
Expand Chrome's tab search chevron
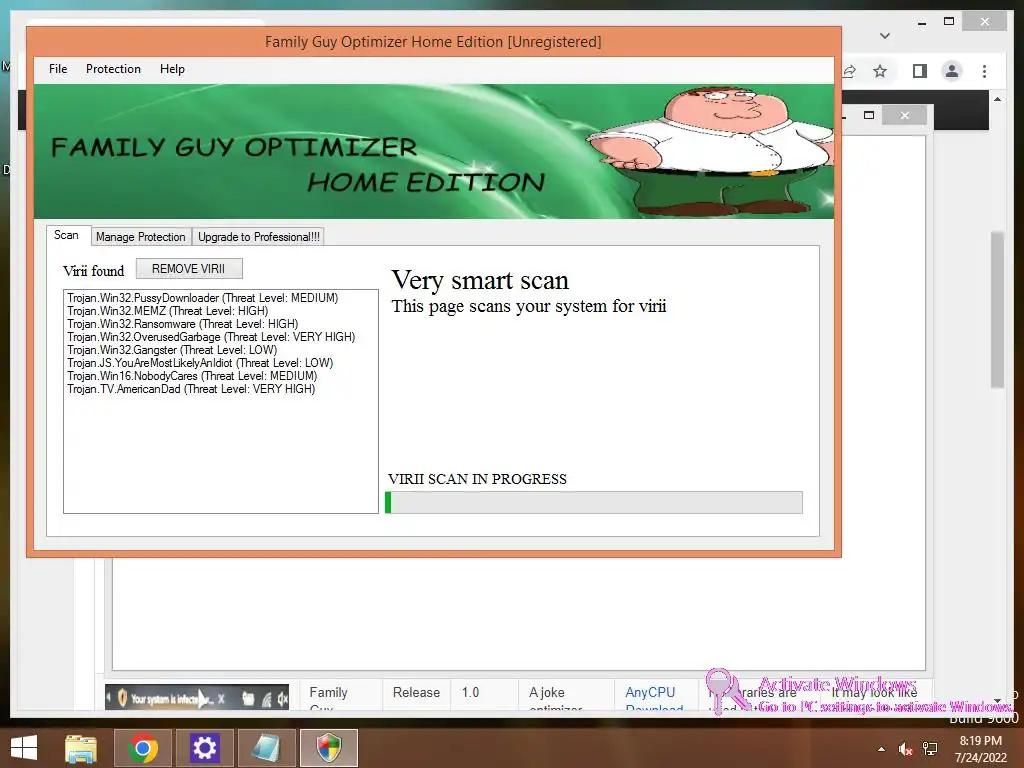[885, 35]
